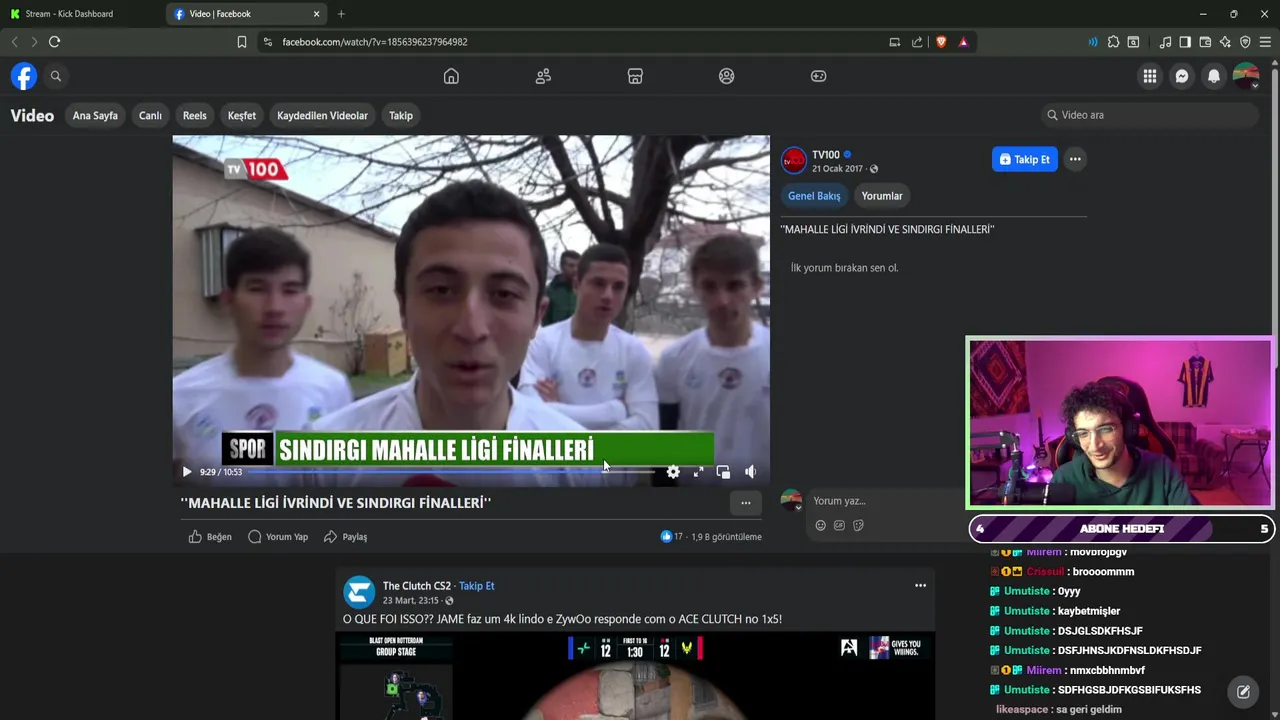Click the Yorum yaz comment field

885,501
